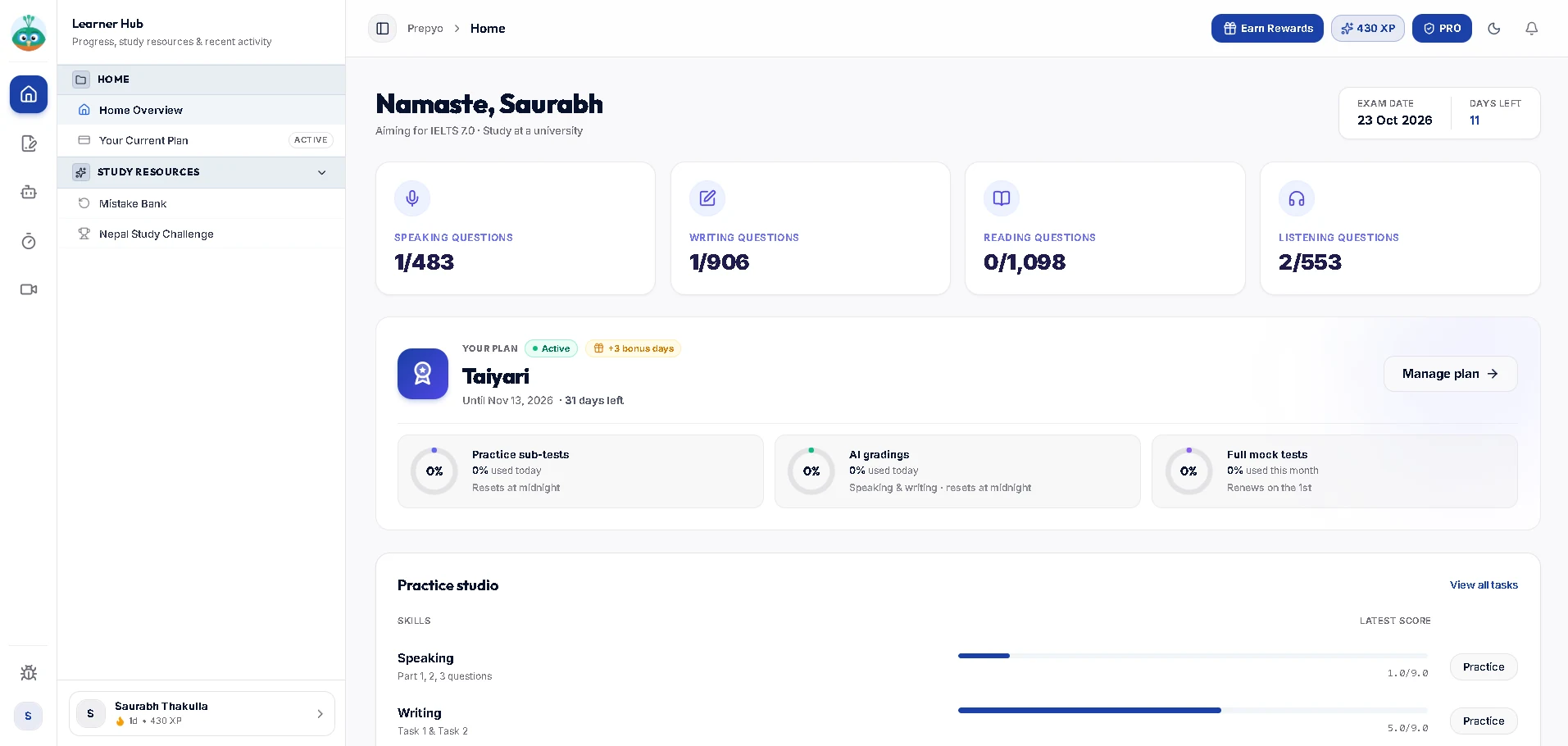Click the Listening Questions headphones icon
Image resolution: width=1568 pixels, height=746 pixels.
pyautogui.click(x=1297, y=198)
